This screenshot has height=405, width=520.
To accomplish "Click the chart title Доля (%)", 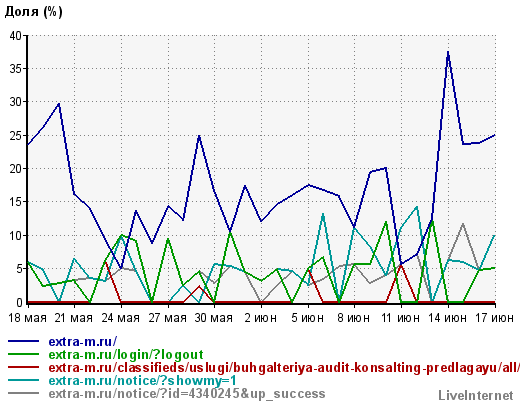I will [33, 11].
